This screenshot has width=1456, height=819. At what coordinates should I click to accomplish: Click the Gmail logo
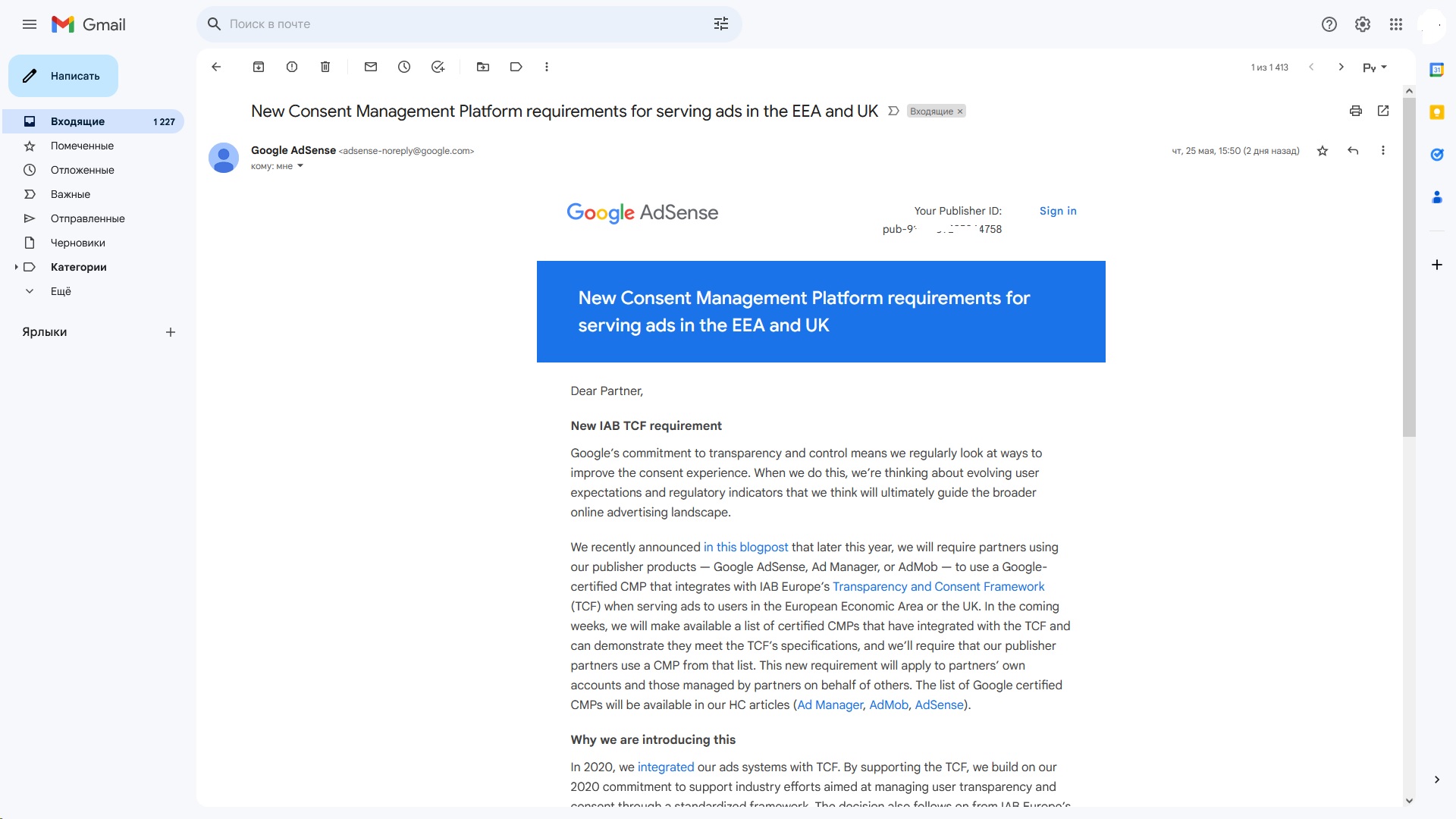coord(89,24)
